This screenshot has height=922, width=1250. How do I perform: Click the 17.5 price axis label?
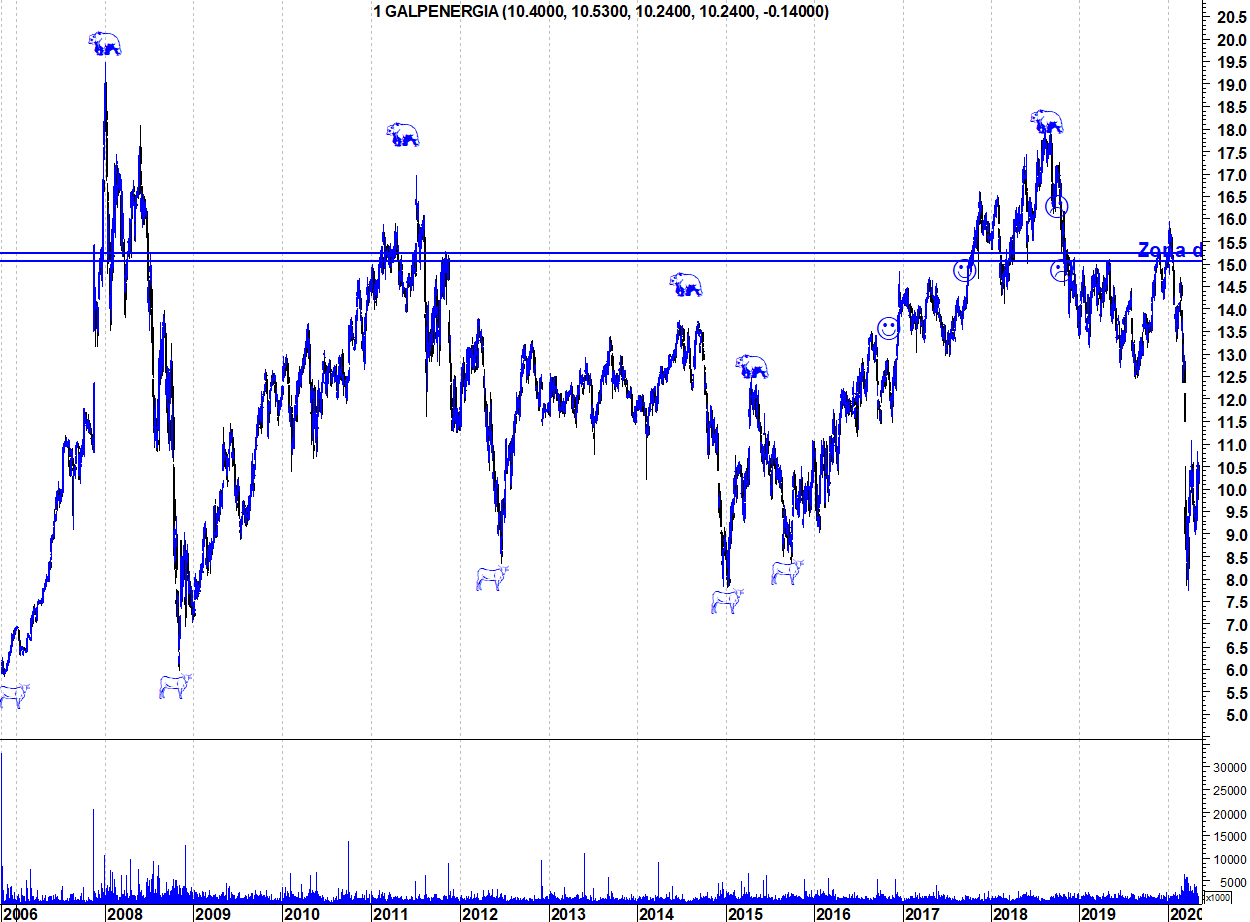click(1230, 153)
